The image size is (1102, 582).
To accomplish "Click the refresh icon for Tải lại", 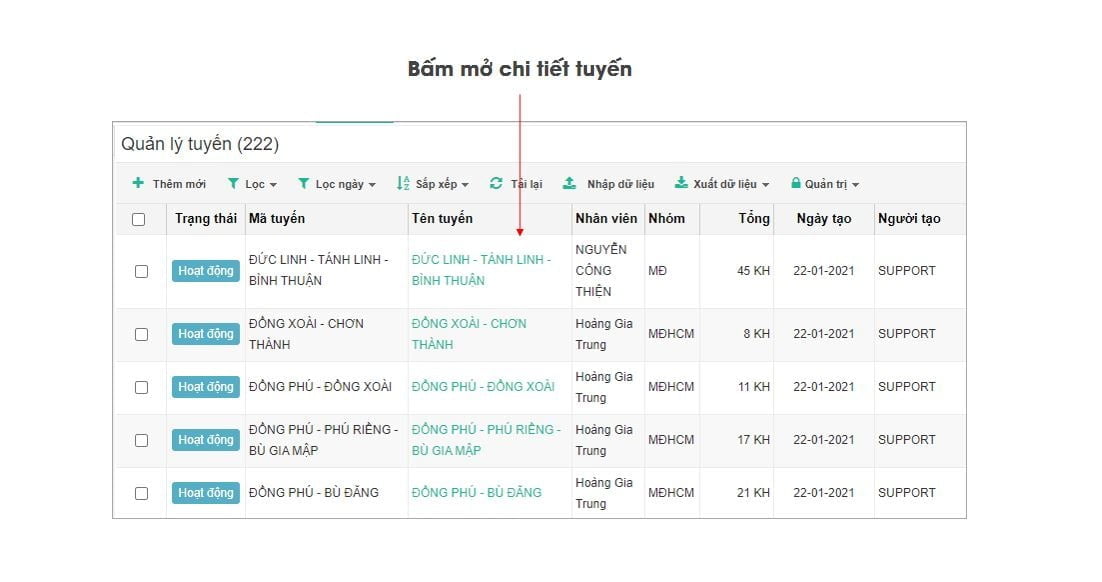I will click(x=496, y=183).
